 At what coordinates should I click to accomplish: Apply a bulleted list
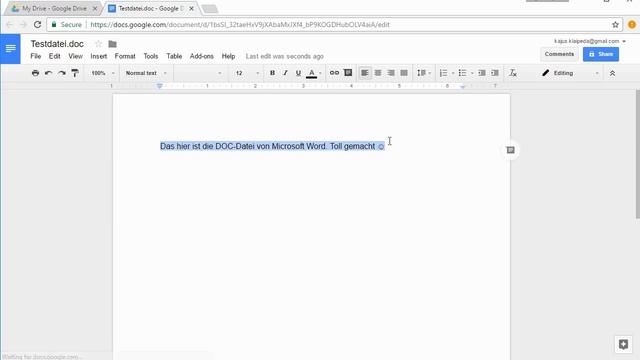coord(462,73)
